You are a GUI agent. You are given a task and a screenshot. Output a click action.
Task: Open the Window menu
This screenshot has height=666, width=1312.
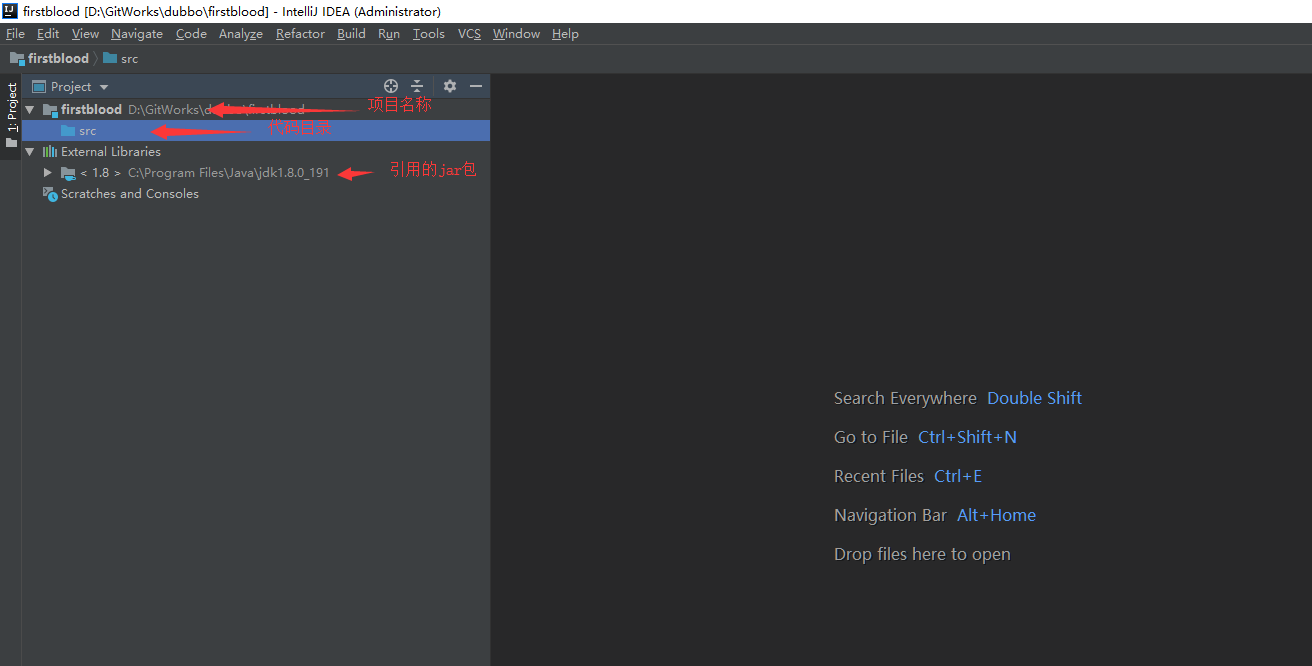tap(516, 33)
